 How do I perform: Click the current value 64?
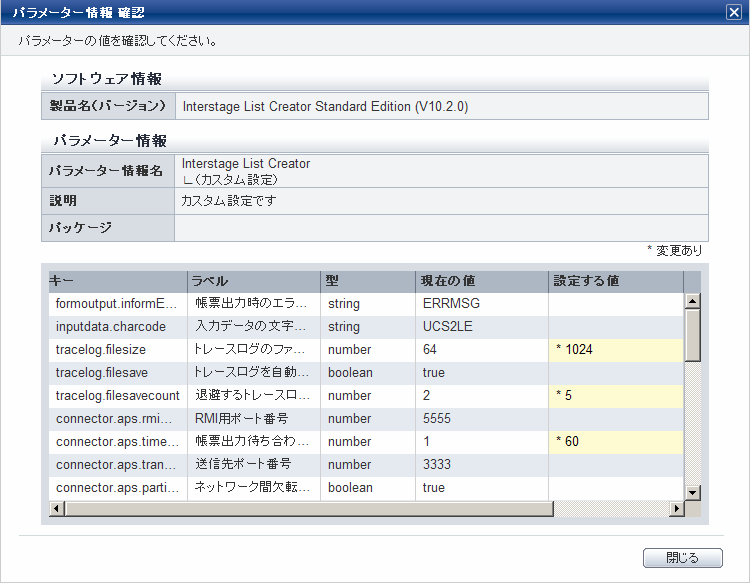[x=430, y=350]
